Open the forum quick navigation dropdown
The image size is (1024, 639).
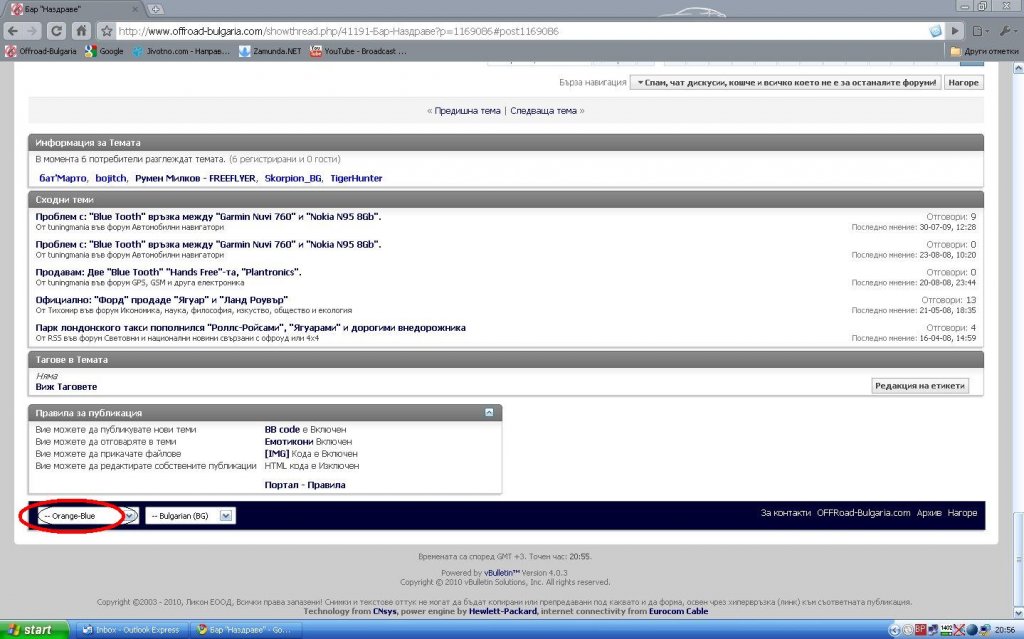pos(786,82)
